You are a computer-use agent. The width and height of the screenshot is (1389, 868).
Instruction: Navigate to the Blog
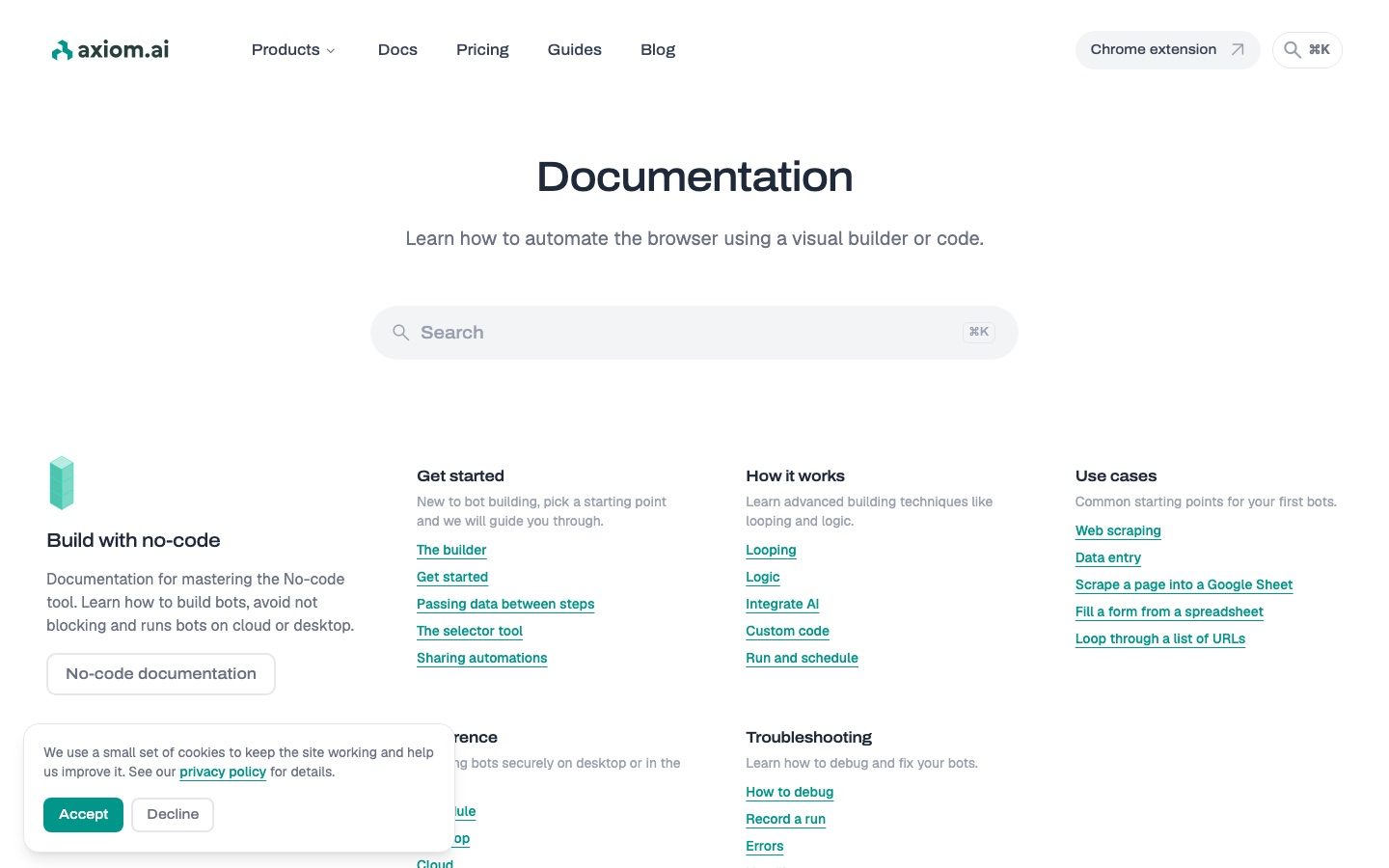[x=658, y=49]
